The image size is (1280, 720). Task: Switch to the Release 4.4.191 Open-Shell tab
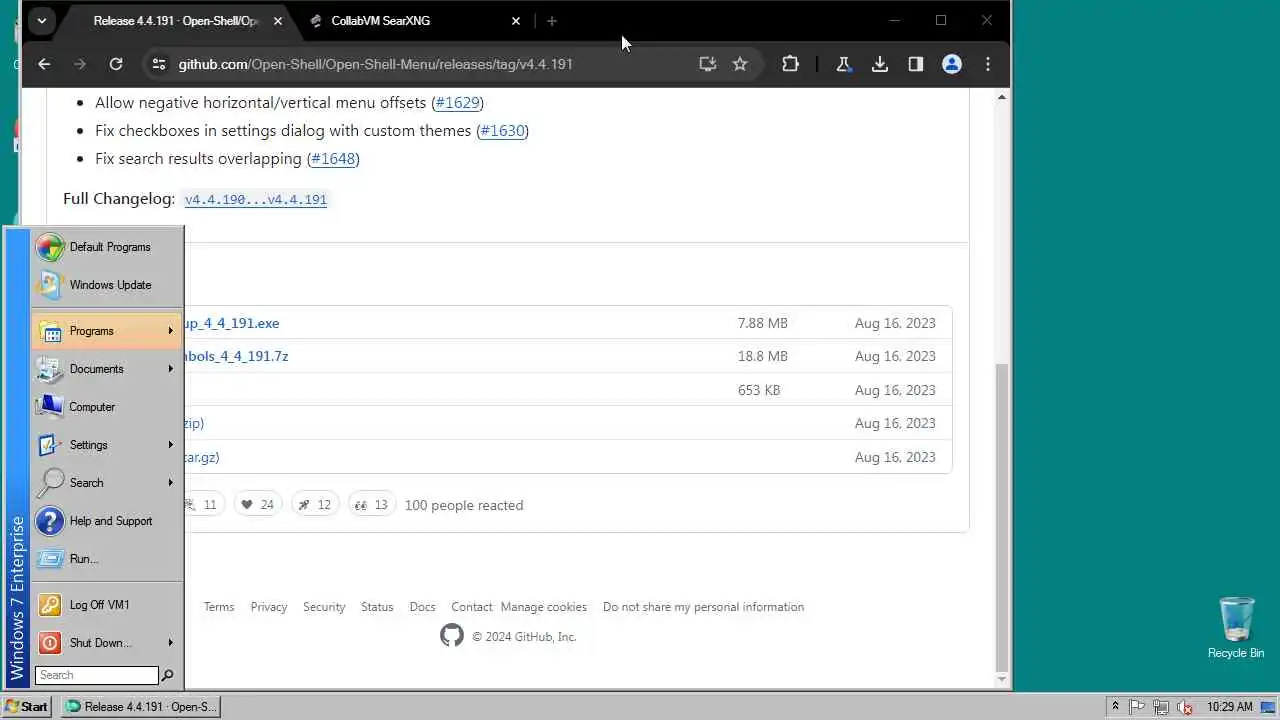pos(175,20)
